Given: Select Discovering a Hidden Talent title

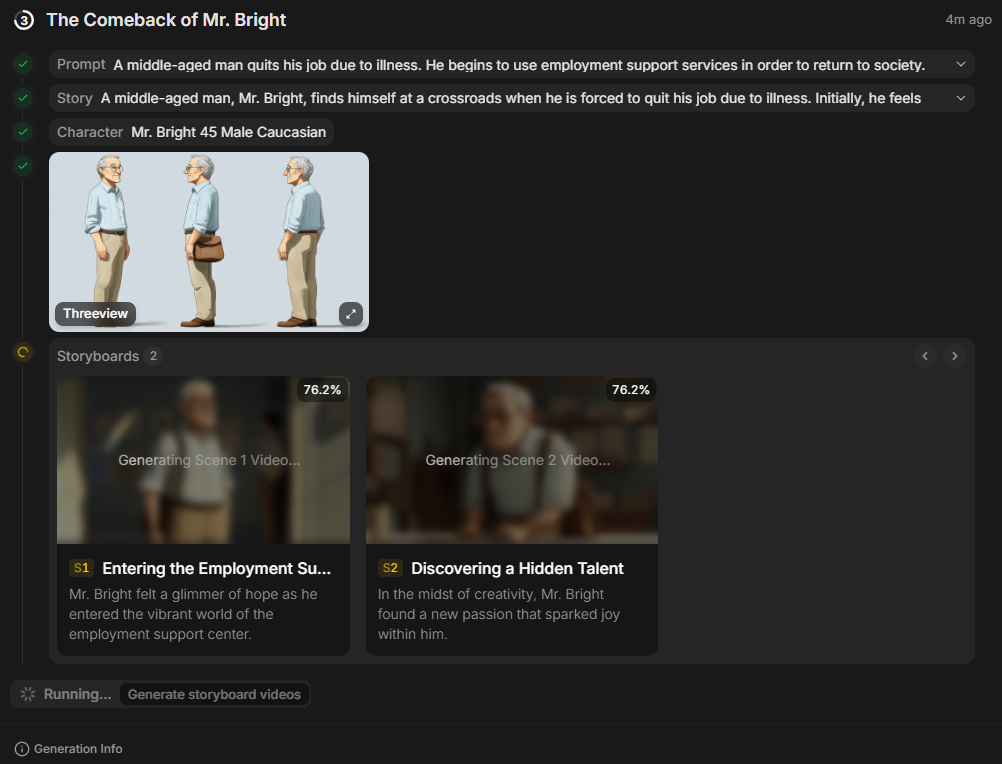Looking at the screenshot, I should tap(517, 569).
